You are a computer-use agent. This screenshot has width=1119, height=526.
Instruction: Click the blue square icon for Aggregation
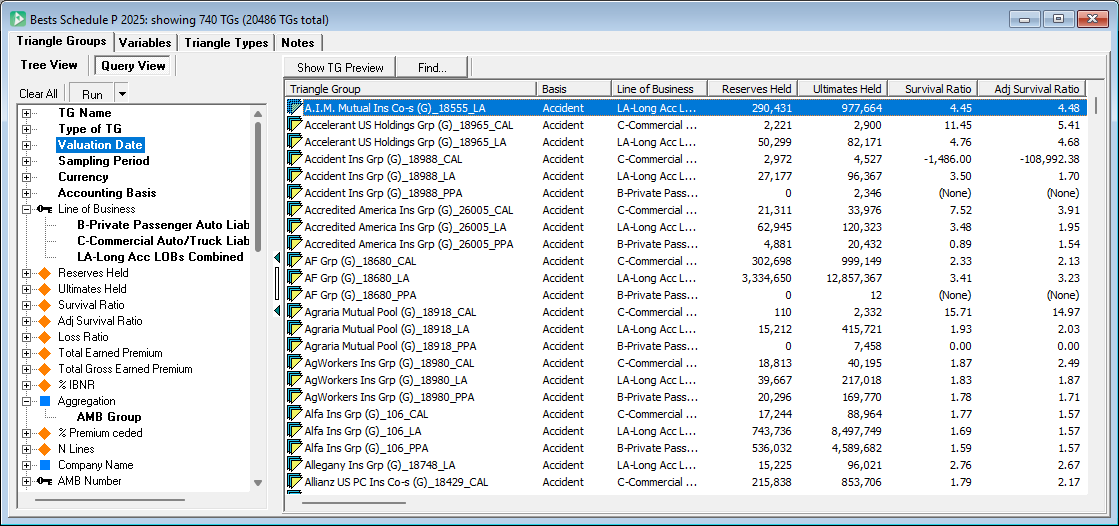[45, 401]
